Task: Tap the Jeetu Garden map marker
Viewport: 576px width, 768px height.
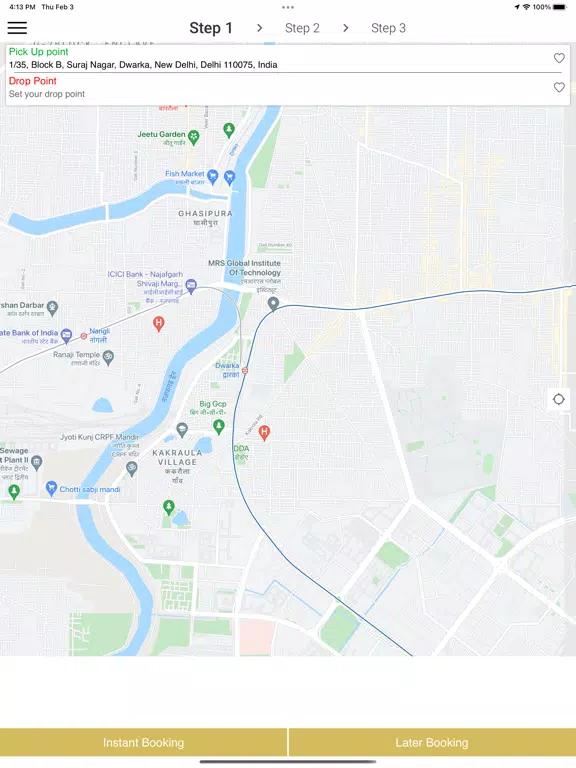Action: (x=194, y=137)
